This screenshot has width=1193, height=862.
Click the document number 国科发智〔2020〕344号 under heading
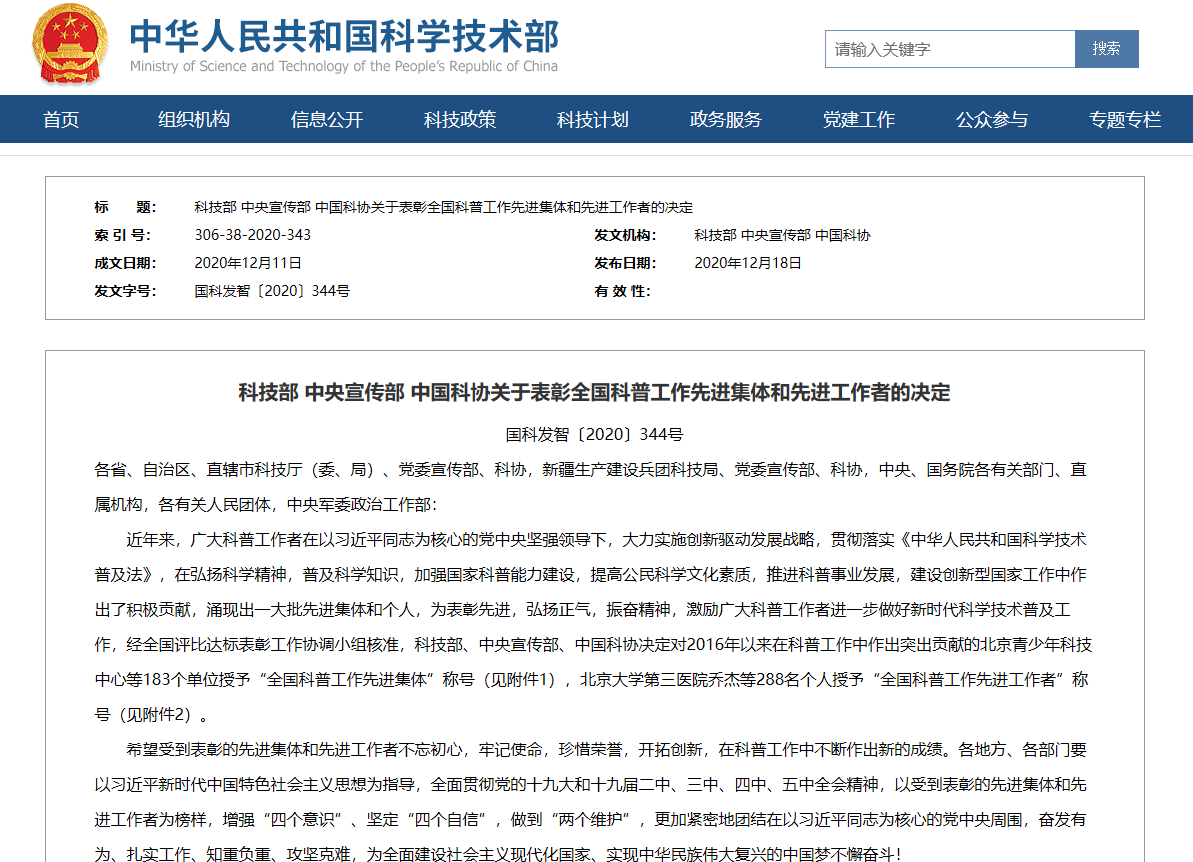(594, 435)
